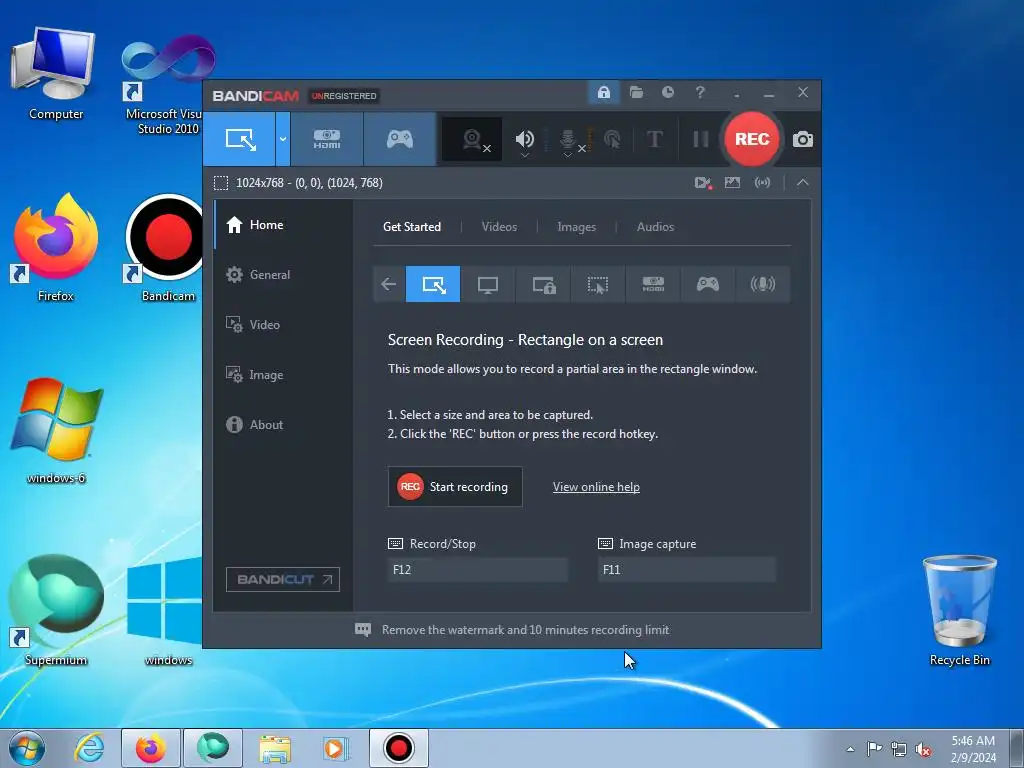The width and height of the screenshot is (1024, 768).
Task: Select specific window lock mode icon
Action: pyautogui.click(x=543, y=284)
